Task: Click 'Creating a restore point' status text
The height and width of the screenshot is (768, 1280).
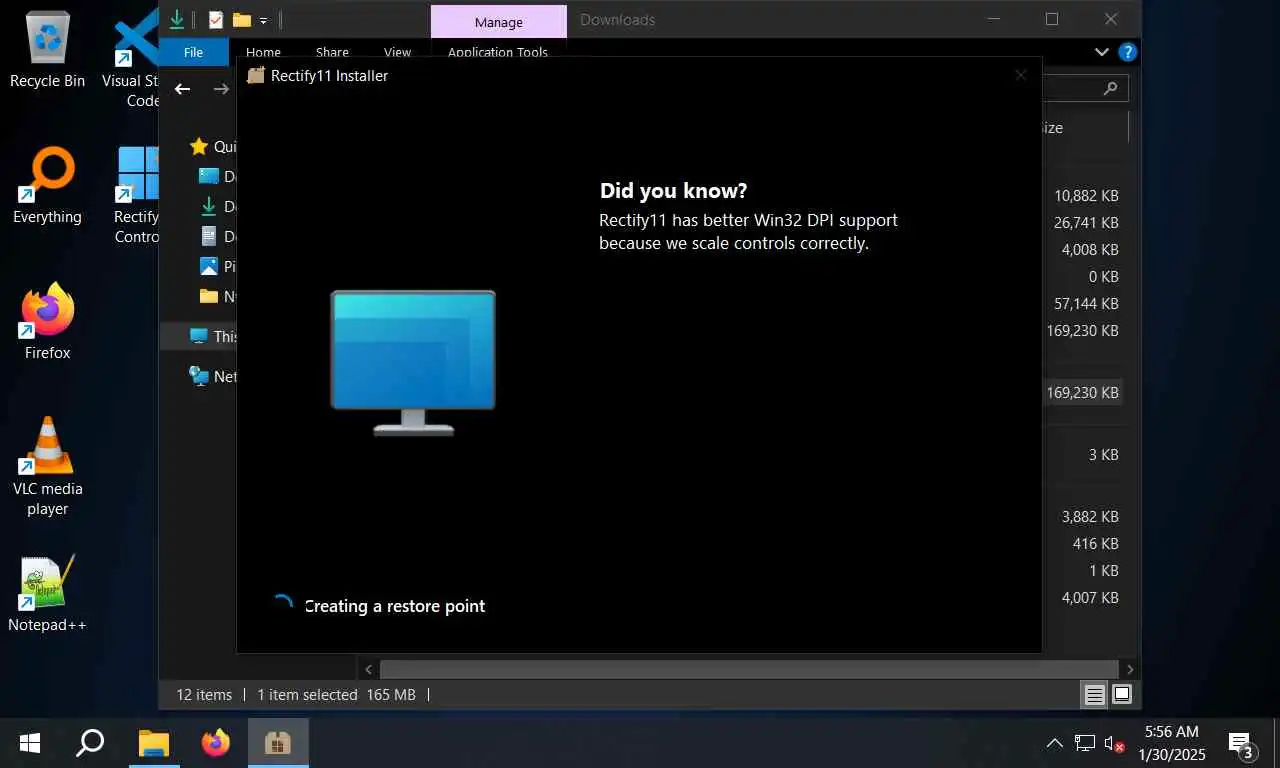Action: pyautogui.click(x=394, y=606)
